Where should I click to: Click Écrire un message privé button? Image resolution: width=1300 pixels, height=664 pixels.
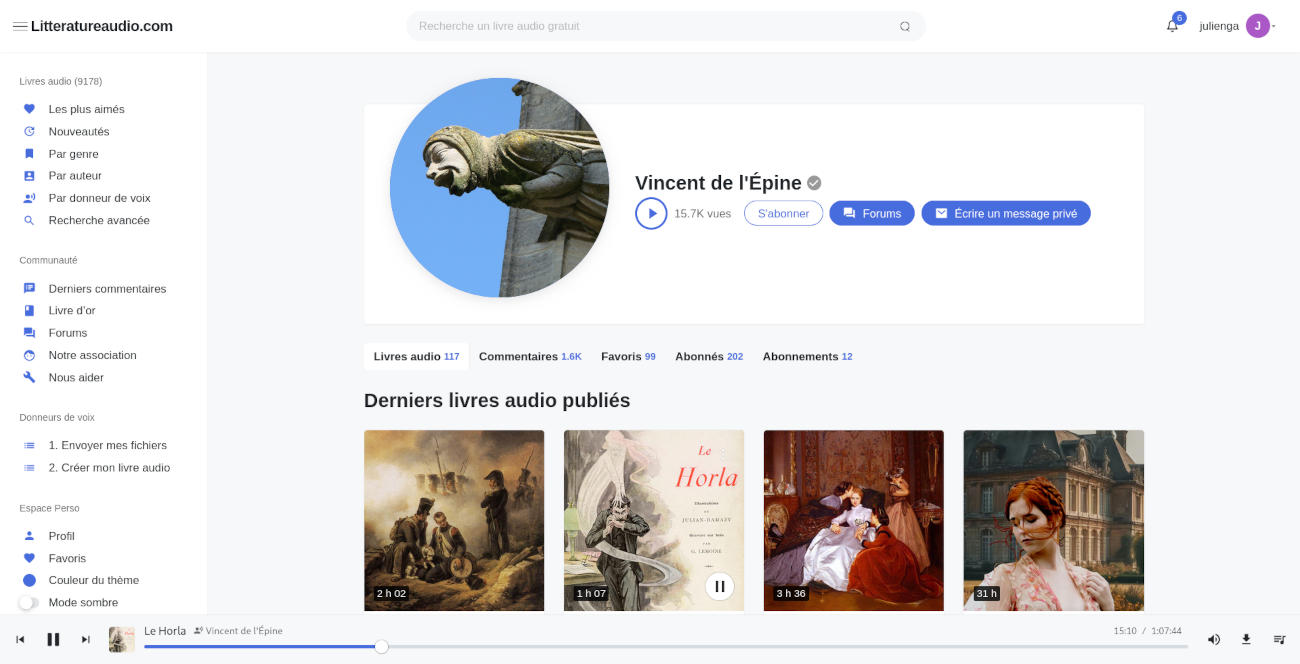(x=1005, y=213)
